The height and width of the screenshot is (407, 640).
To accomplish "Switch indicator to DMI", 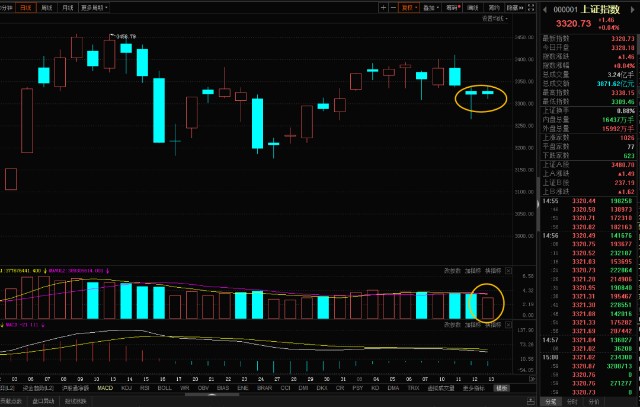I will tap(303, 388).
